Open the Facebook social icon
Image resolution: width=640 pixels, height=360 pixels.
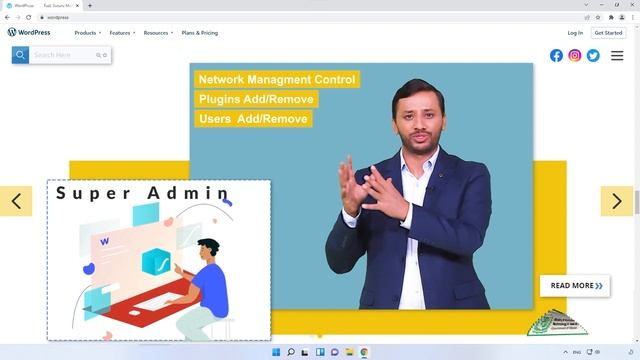coord(556,56)
